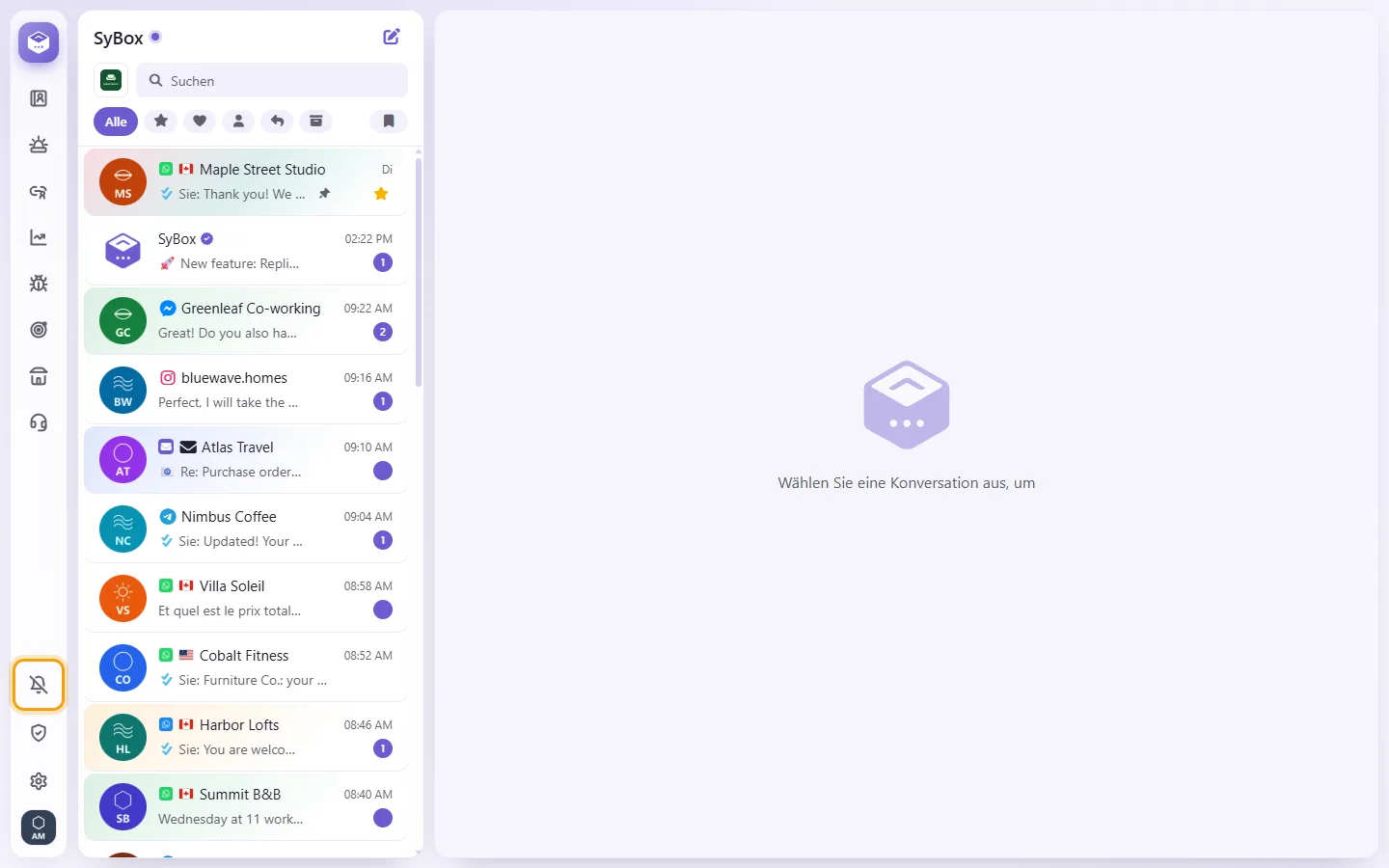This screenshot has width=1389, height=868.
Task: Open the Villa Soleil conversation
Action: [x=246, y=598]
